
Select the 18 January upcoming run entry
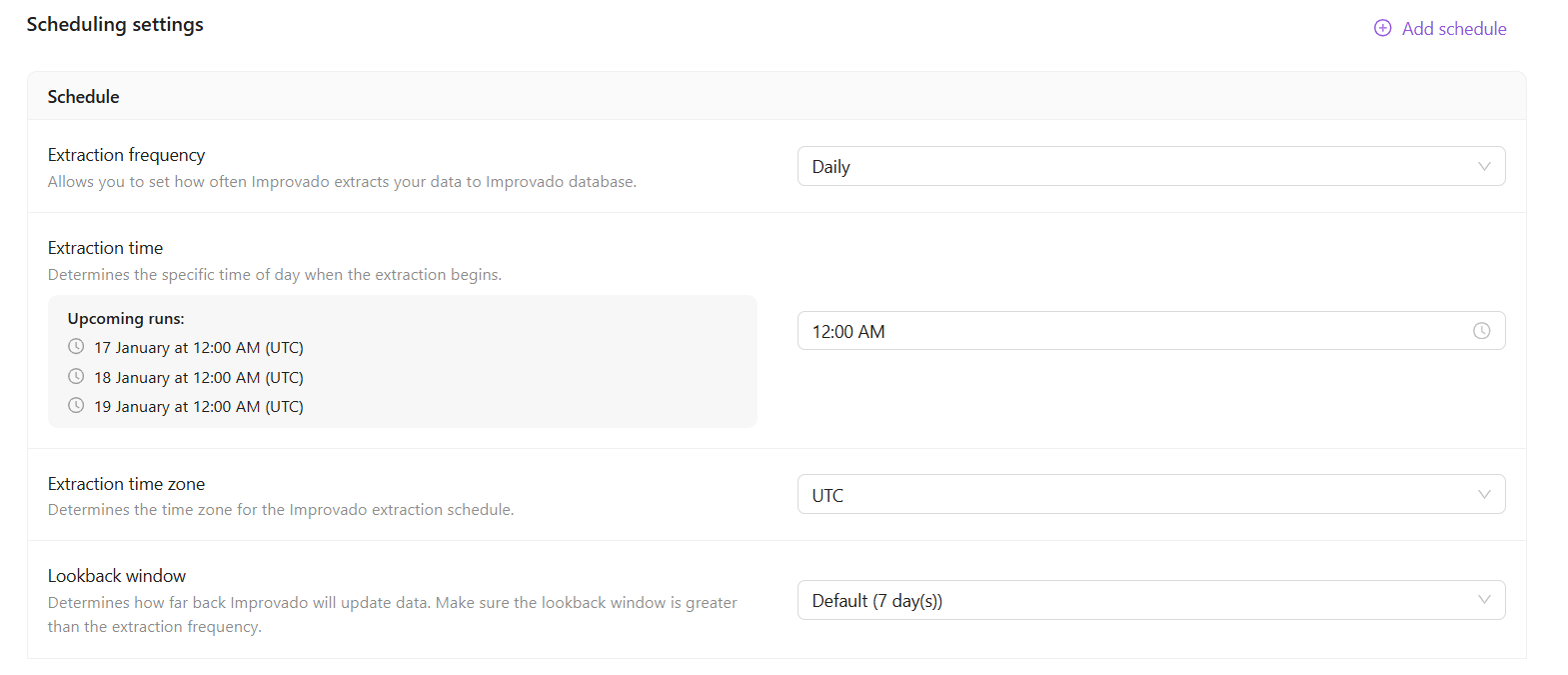(x=198, y=378)
